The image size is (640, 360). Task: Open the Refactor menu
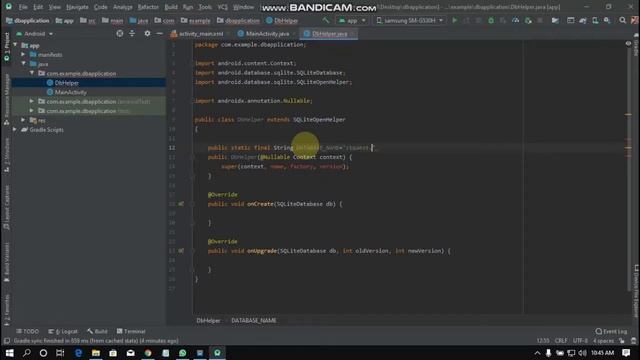point(148,7)
